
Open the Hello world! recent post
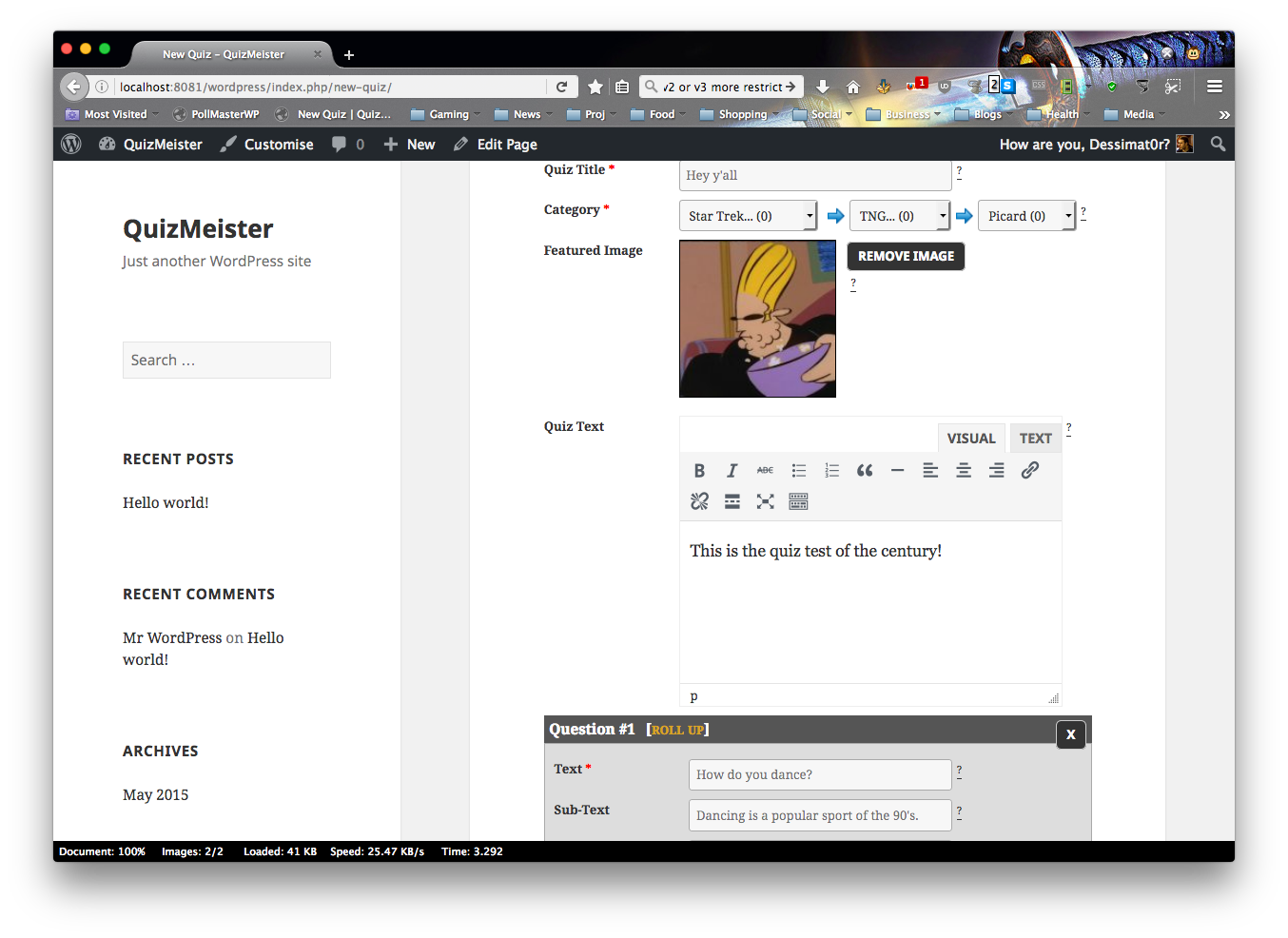tap(166, 502)
